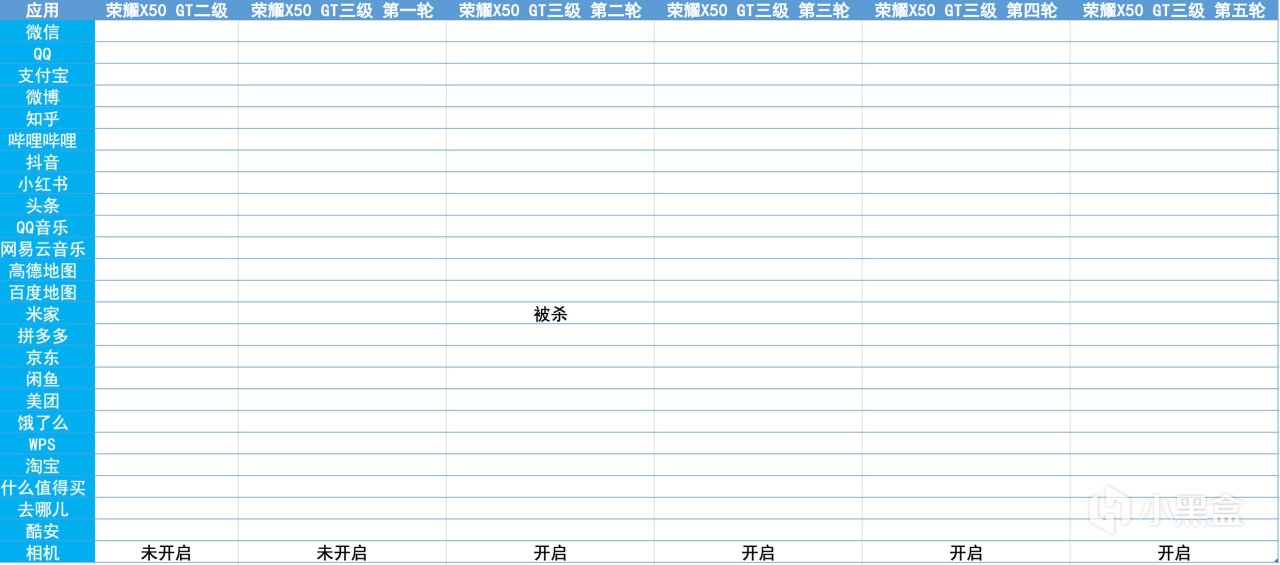Select the 荣耀X50 GT三级 第四轮 column header
Screen dimensions: 1280x565
[x=966, y=10]
